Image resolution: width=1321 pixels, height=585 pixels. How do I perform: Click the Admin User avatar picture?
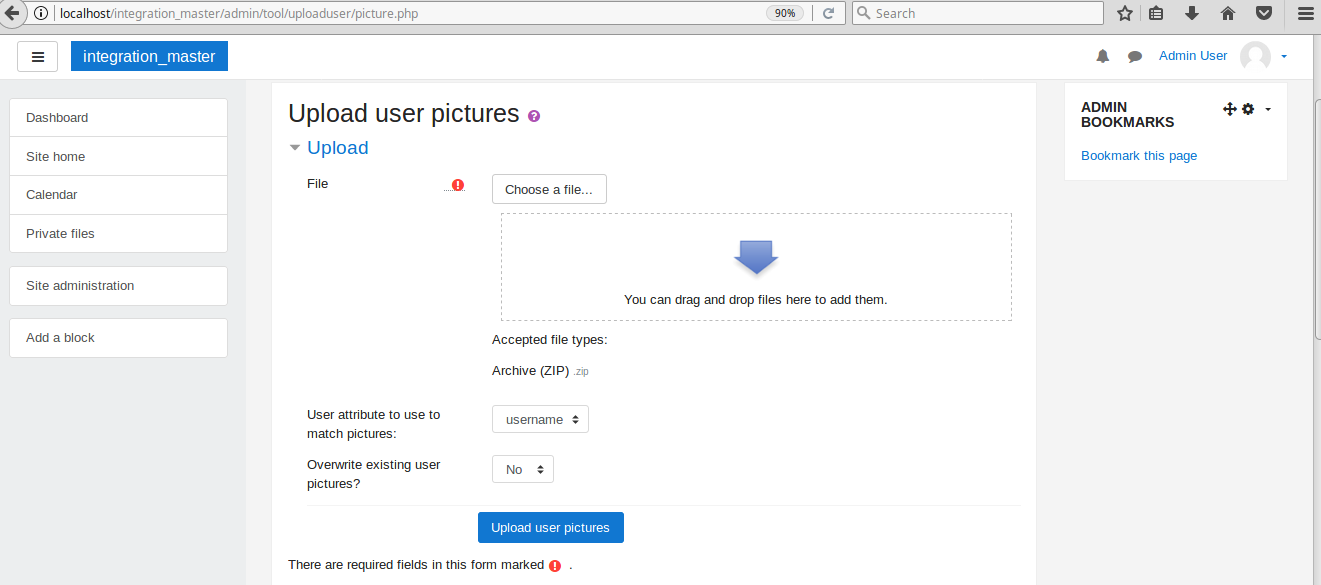(x=1255, y=56)
